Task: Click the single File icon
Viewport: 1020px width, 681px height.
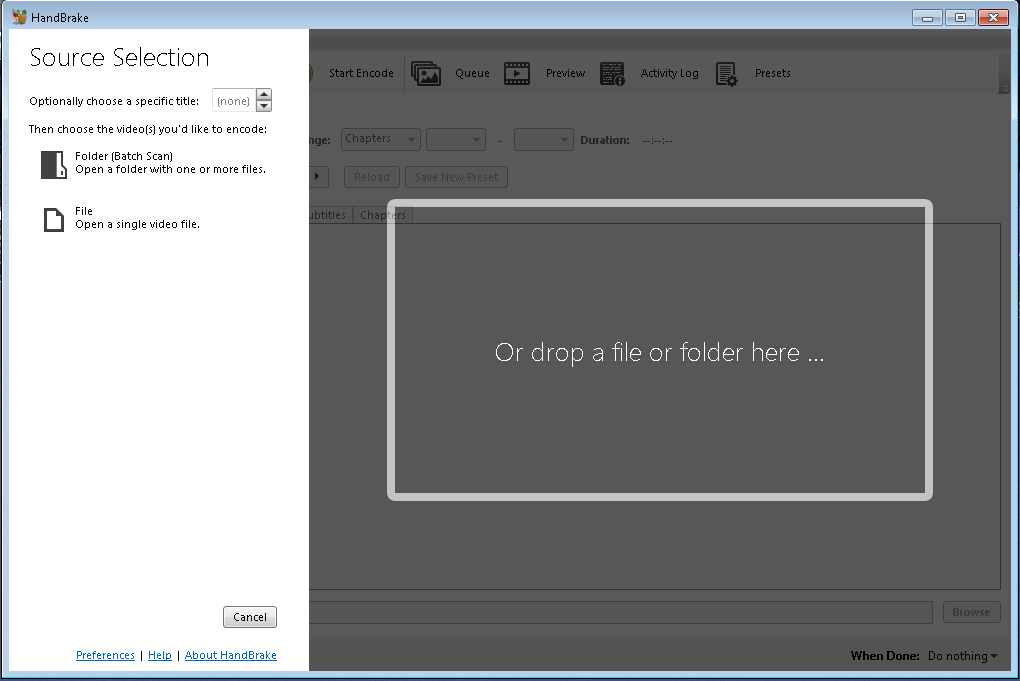Action: 53,219
